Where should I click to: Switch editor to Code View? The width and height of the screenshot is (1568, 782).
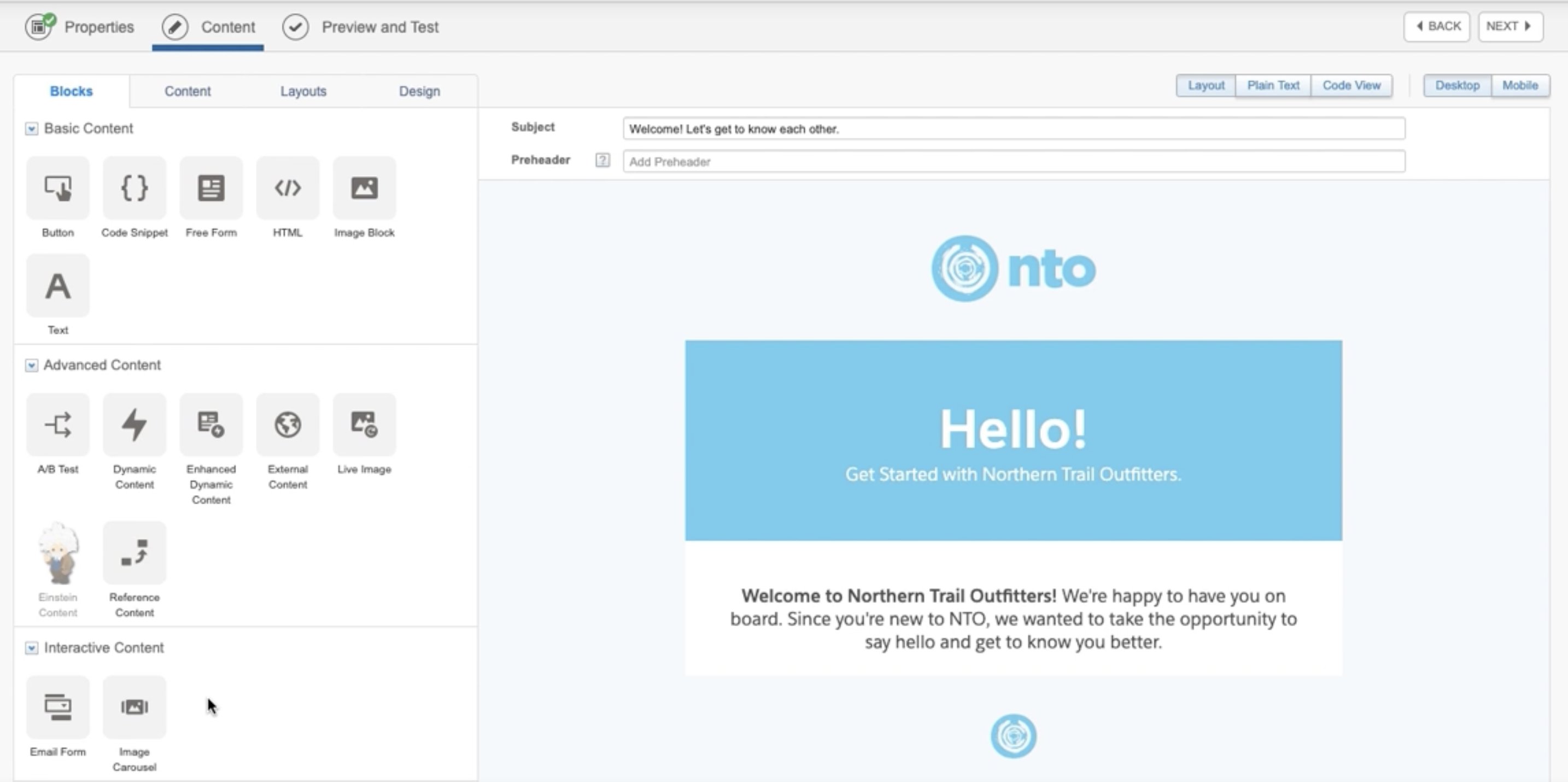[1351, 85]
